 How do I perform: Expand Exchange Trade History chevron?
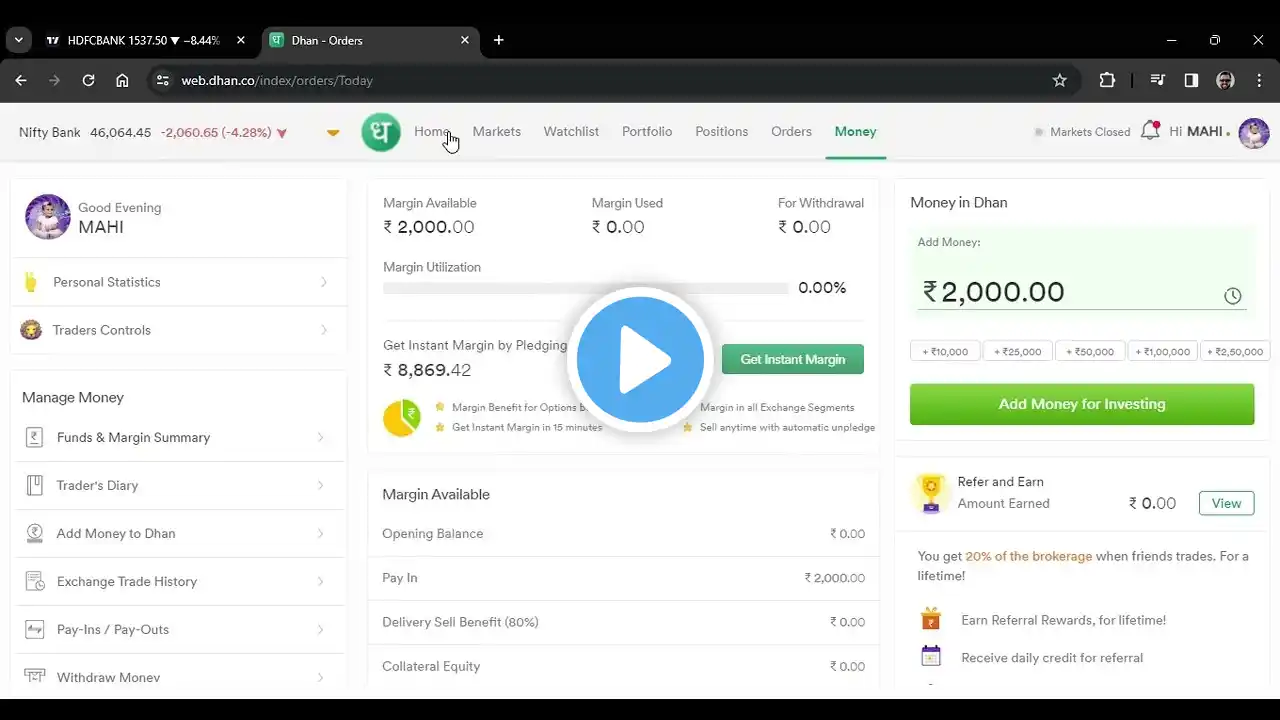click(x=320, y=581)
